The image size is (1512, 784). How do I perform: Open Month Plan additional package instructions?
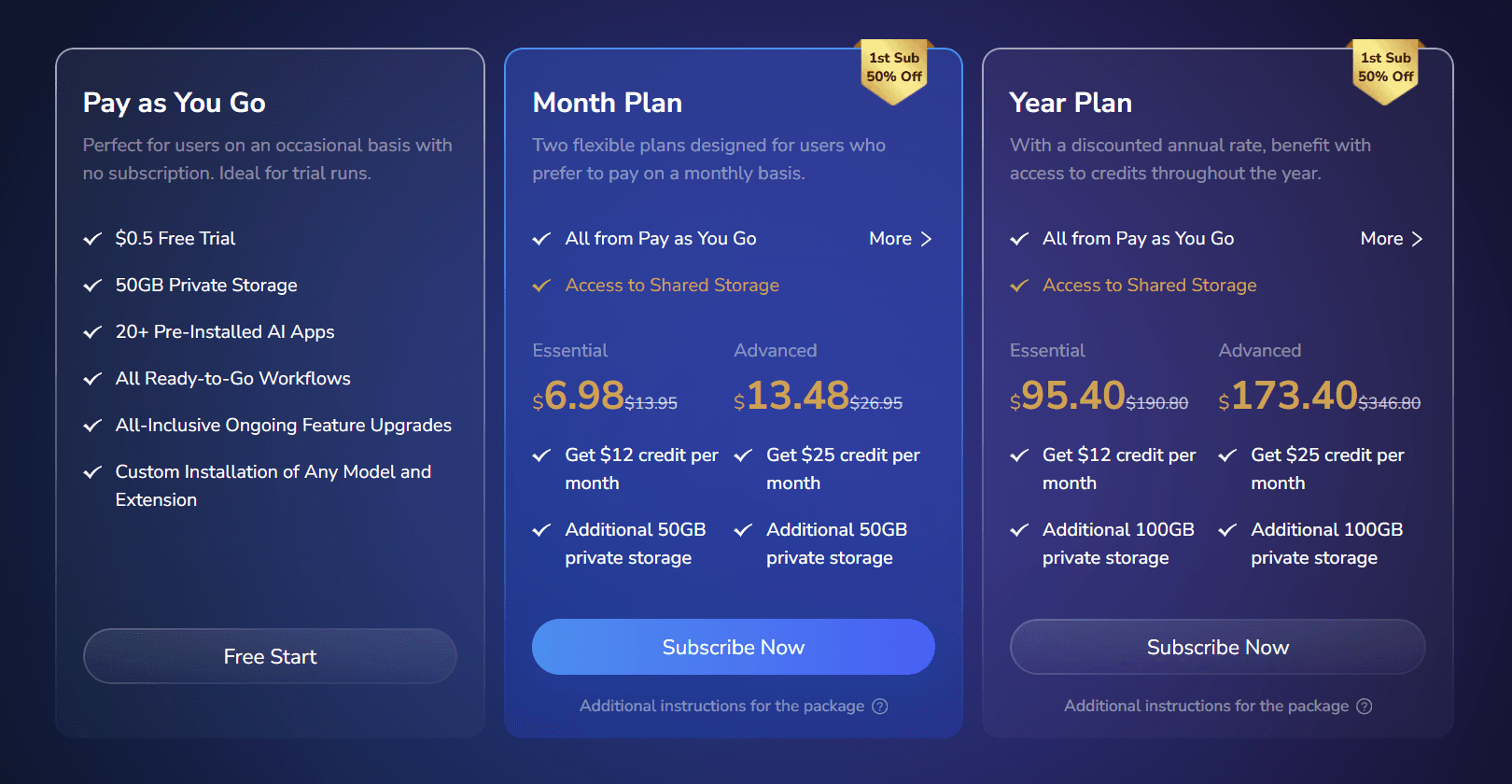[721, 707]
